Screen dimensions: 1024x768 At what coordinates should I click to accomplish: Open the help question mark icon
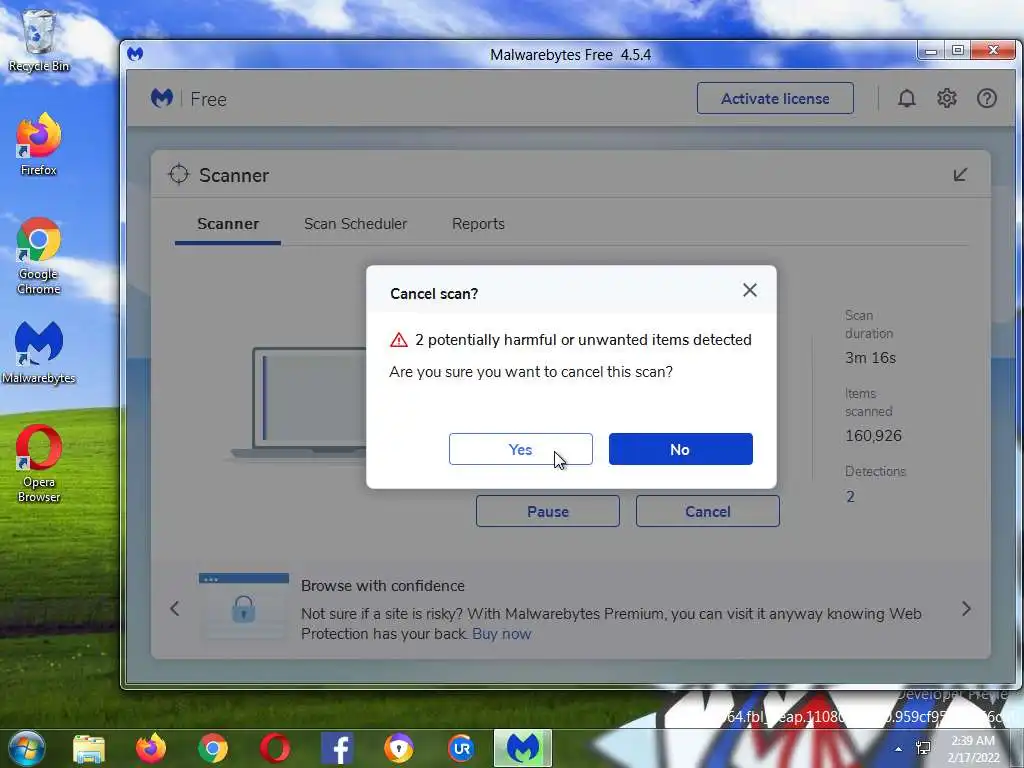click(987, 99)
